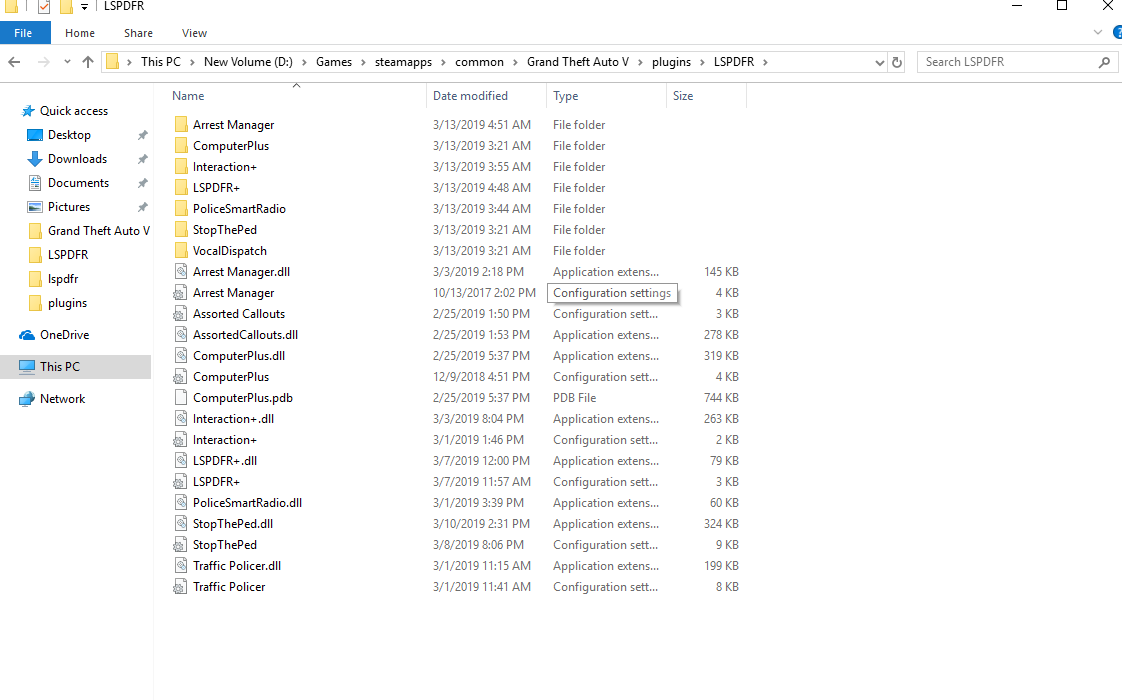This screenshot has width=1122, height=700.
Task: Open the ComputerPlus folder icon
Action: [x=181, y=145]
